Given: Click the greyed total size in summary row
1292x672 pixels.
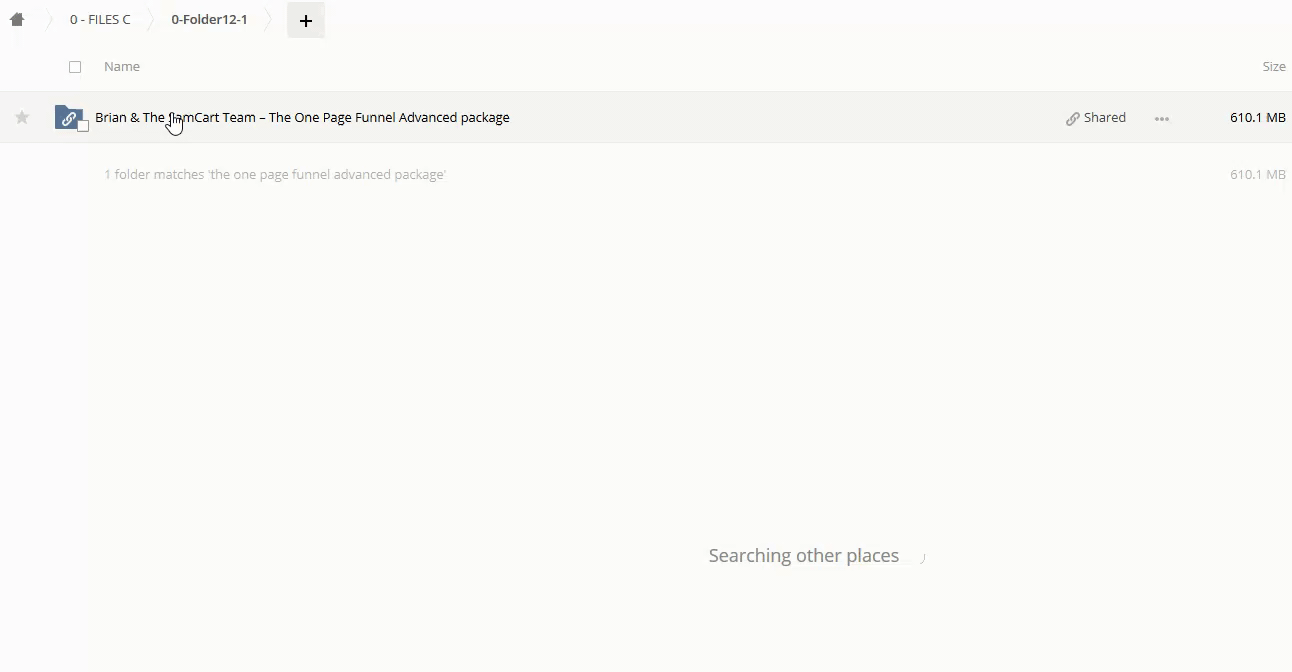Looking at the screenshot, I should pos(1257,175).
